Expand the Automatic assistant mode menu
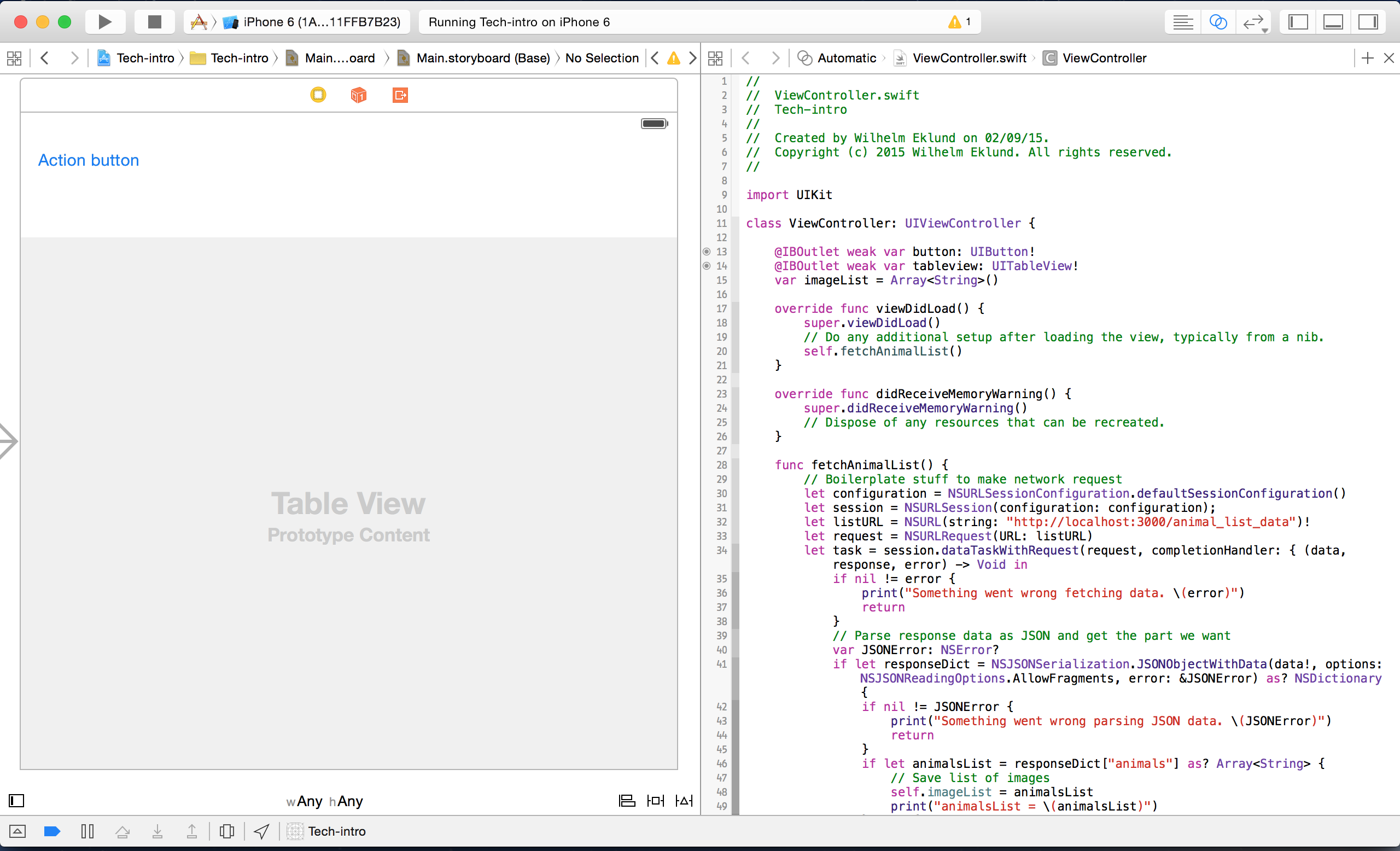Screen dimensions: 1400x851 (x=846, y=58)
